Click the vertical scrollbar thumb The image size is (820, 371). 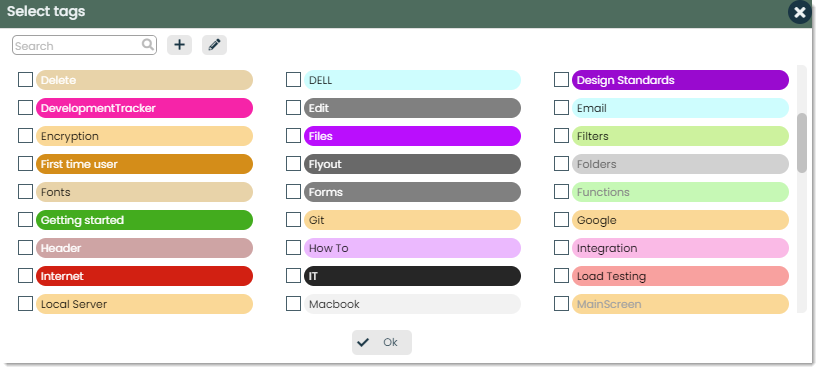802,142
